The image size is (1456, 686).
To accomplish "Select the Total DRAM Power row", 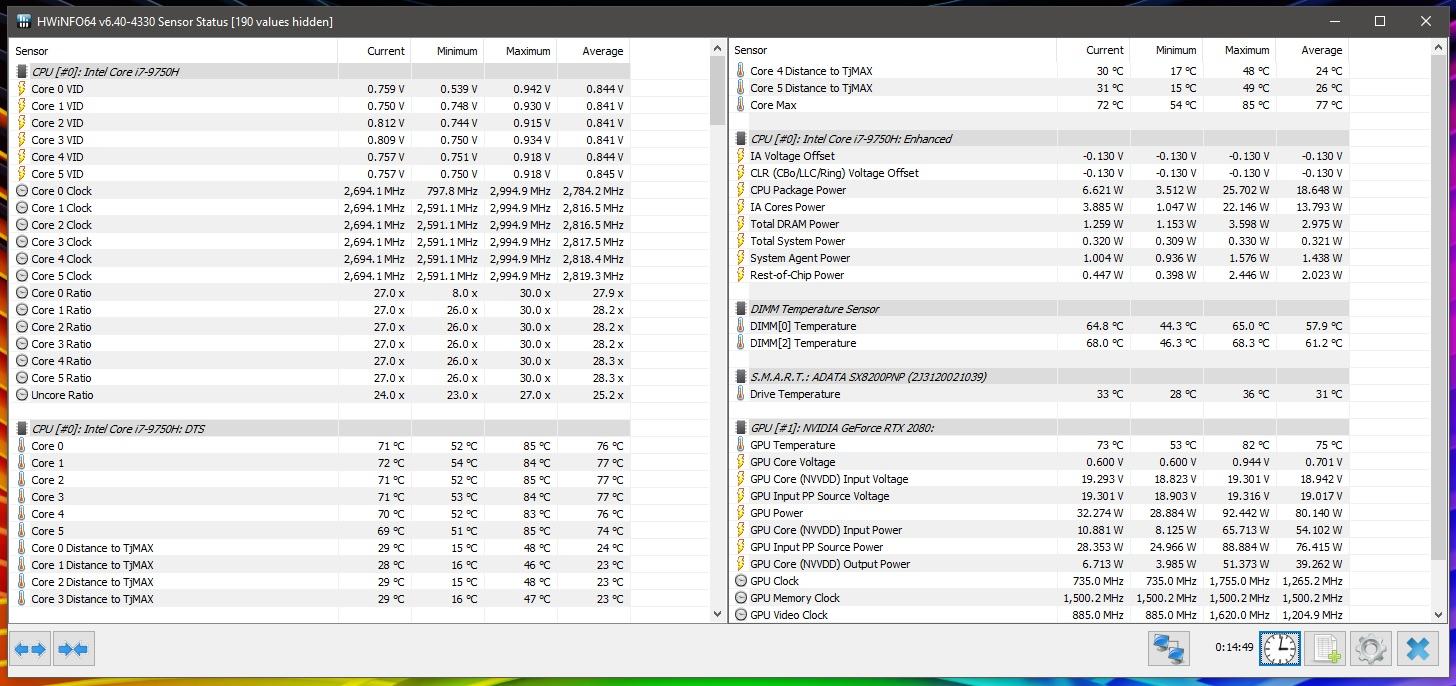I will click(1039, 224).
